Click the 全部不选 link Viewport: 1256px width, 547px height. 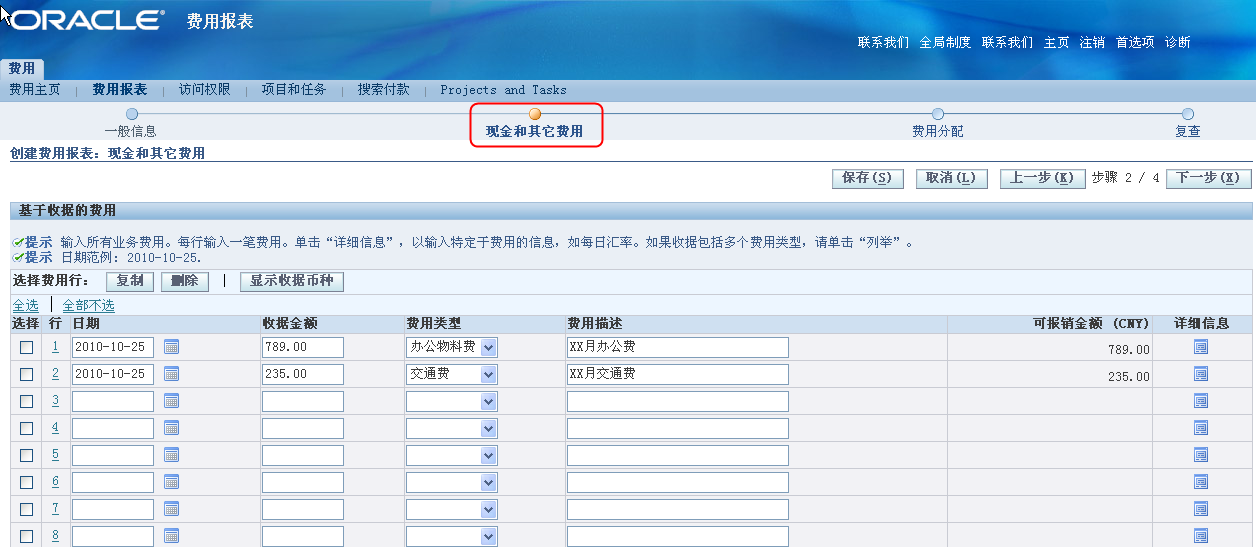(88, 306)
